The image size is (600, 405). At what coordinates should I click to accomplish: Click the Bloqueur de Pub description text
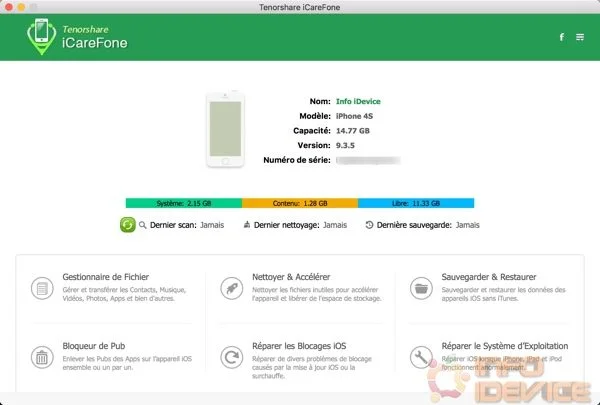tap(127, 363)
